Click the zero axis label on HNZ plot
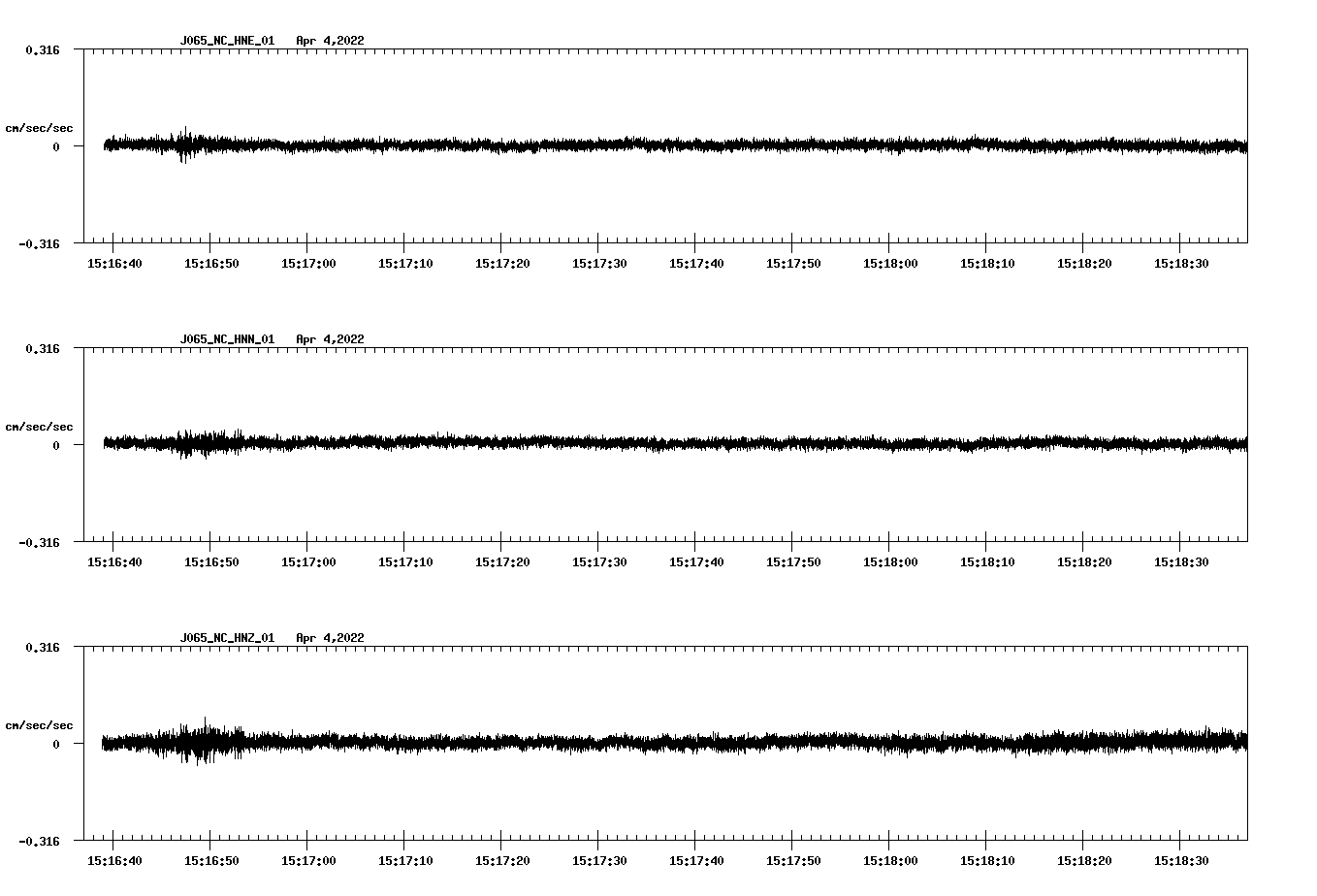This screenshot has width=1317, height=896. [56, 744]
